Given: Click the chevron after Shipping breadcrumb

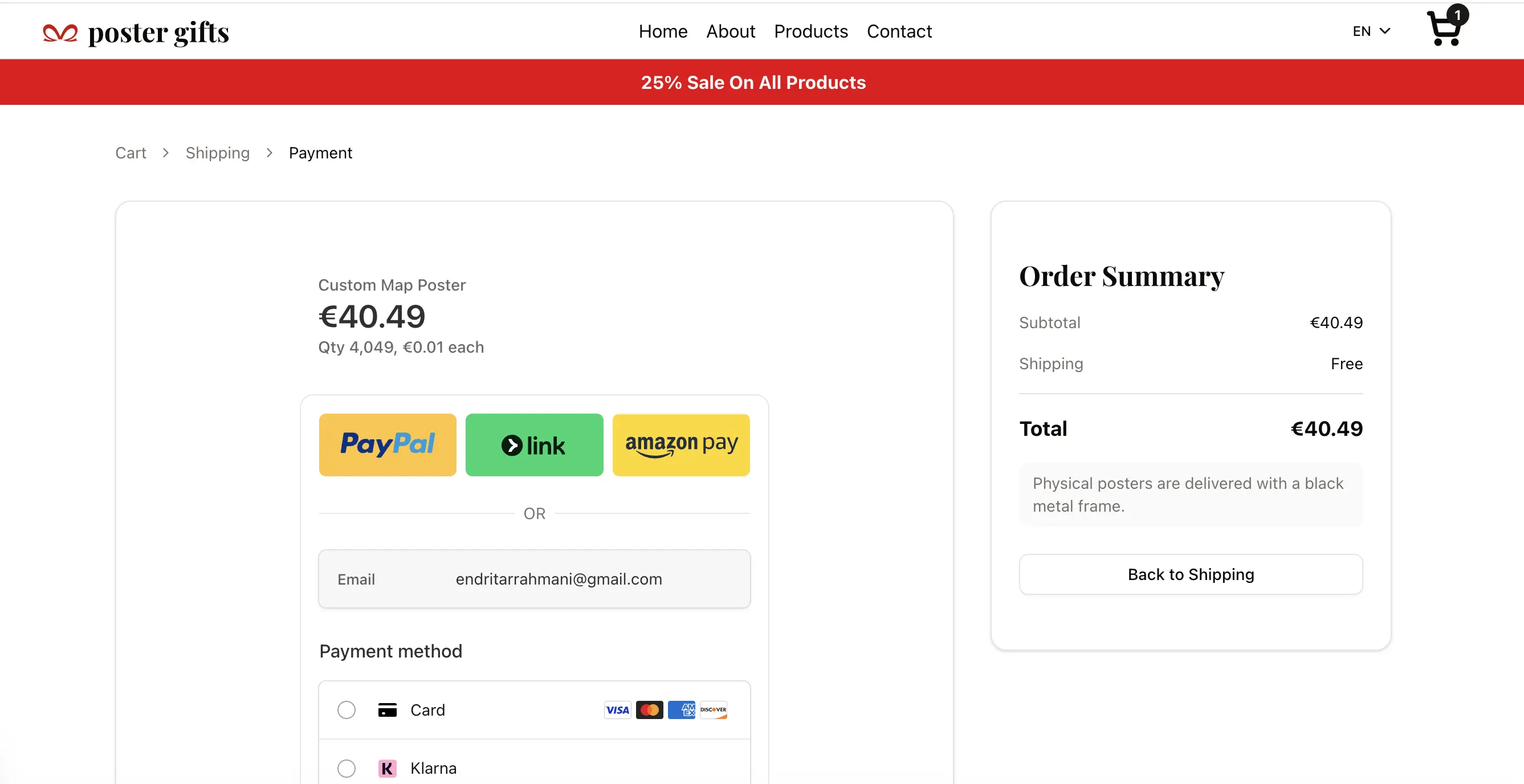Looking at the screenshot, I should click(x=269, y=153).
